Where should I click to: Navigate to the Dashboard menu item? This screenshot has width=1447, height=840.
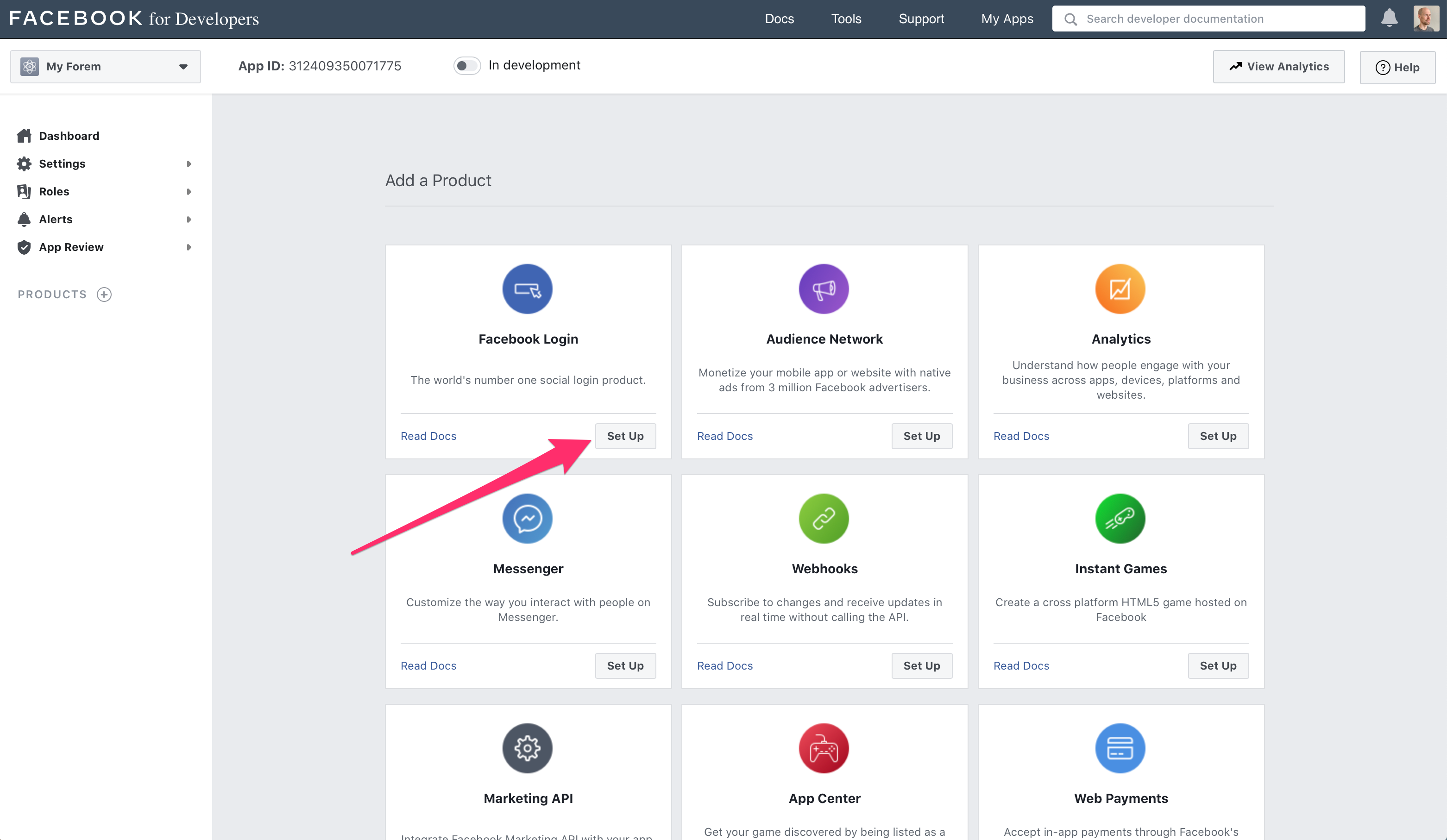(68, 135)
